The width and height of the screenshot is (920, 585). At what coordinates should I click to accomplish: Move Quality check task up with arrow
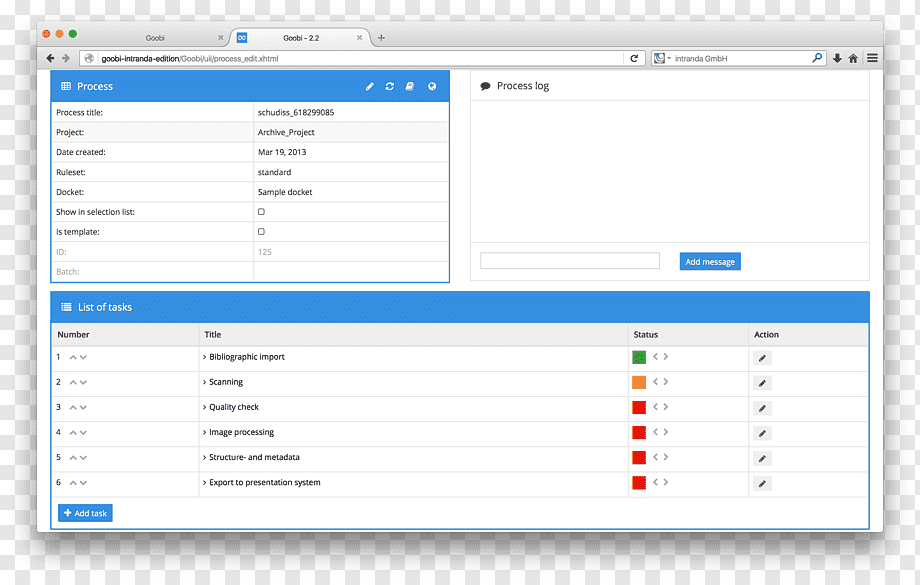pos(73,407)
